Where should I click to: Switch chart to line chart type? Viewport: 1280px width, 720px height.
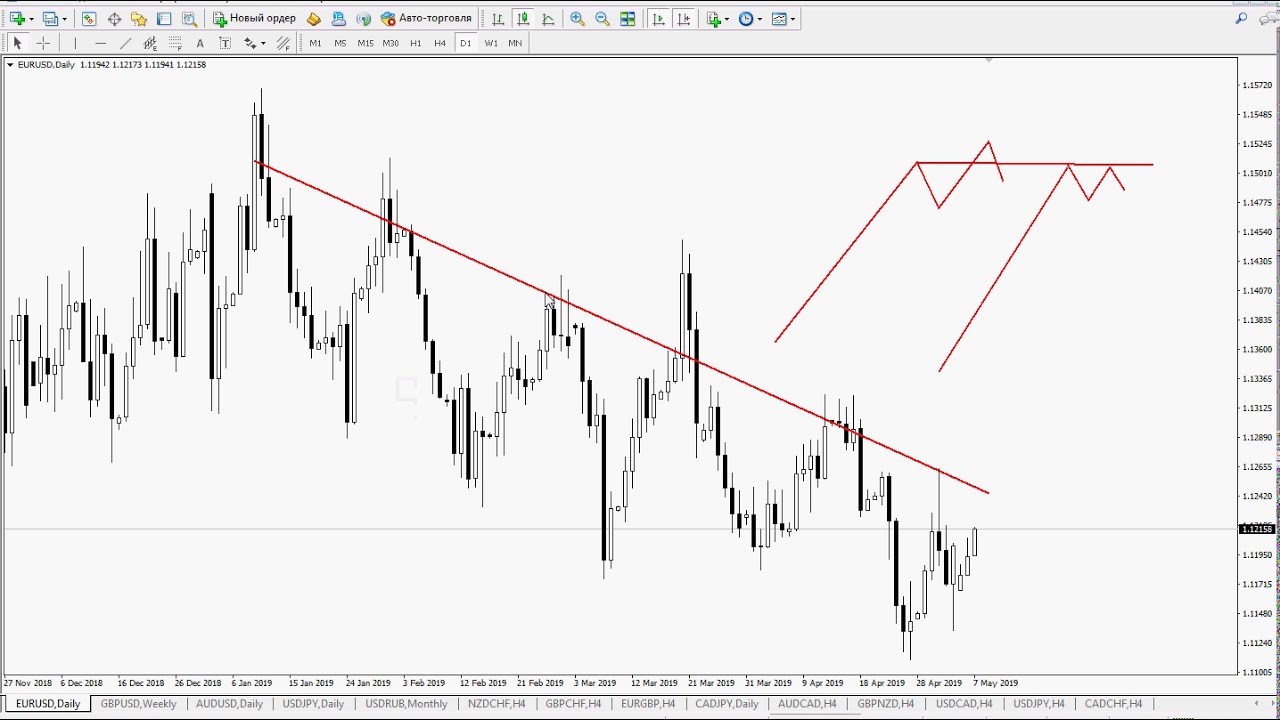(x=548, y=19)
